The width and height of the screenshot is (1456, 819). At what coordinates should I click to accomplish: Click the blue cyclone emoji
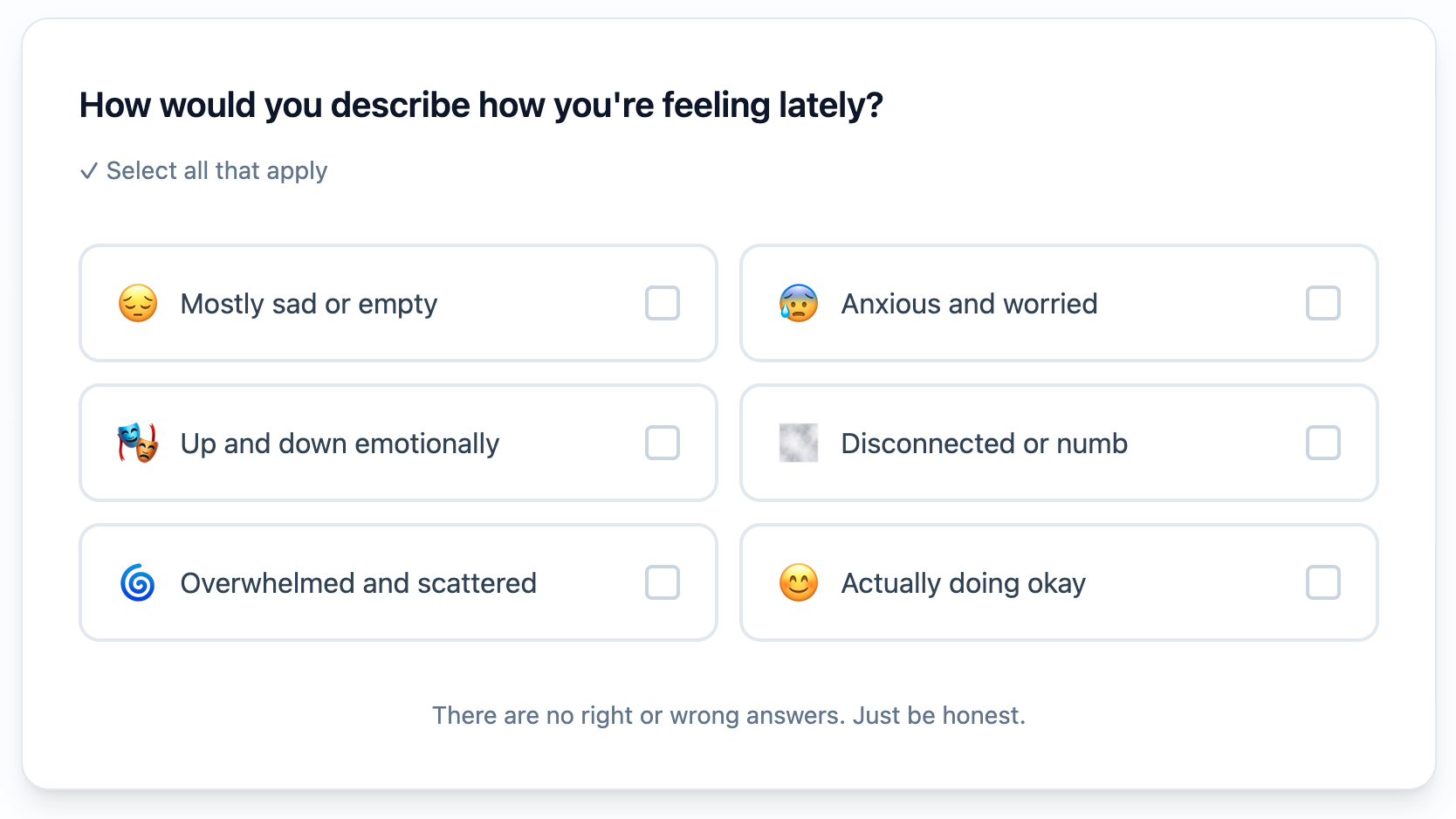click(136, 582)
